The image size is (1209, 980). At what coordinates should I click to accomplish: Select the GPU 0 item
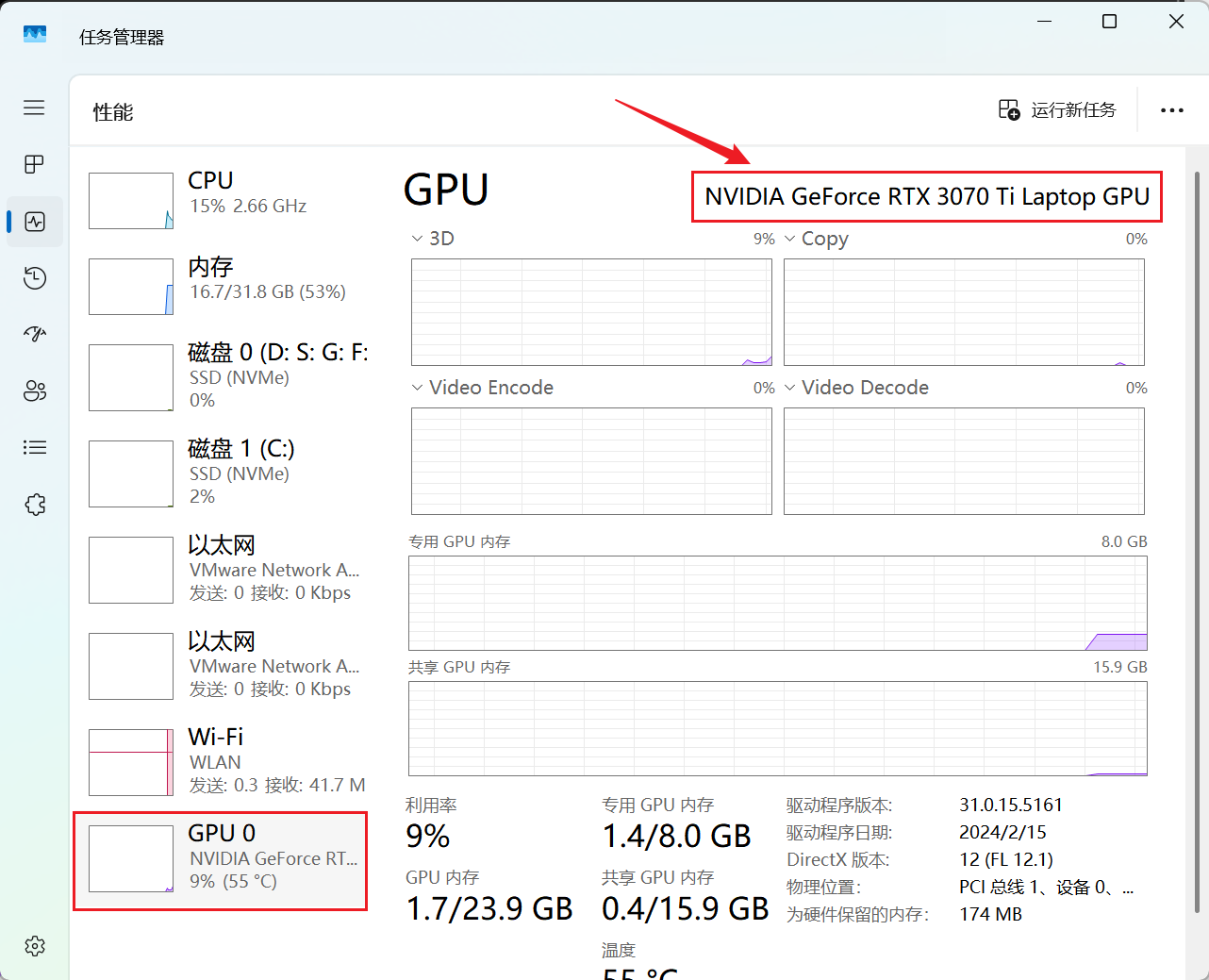pos(221,860)
